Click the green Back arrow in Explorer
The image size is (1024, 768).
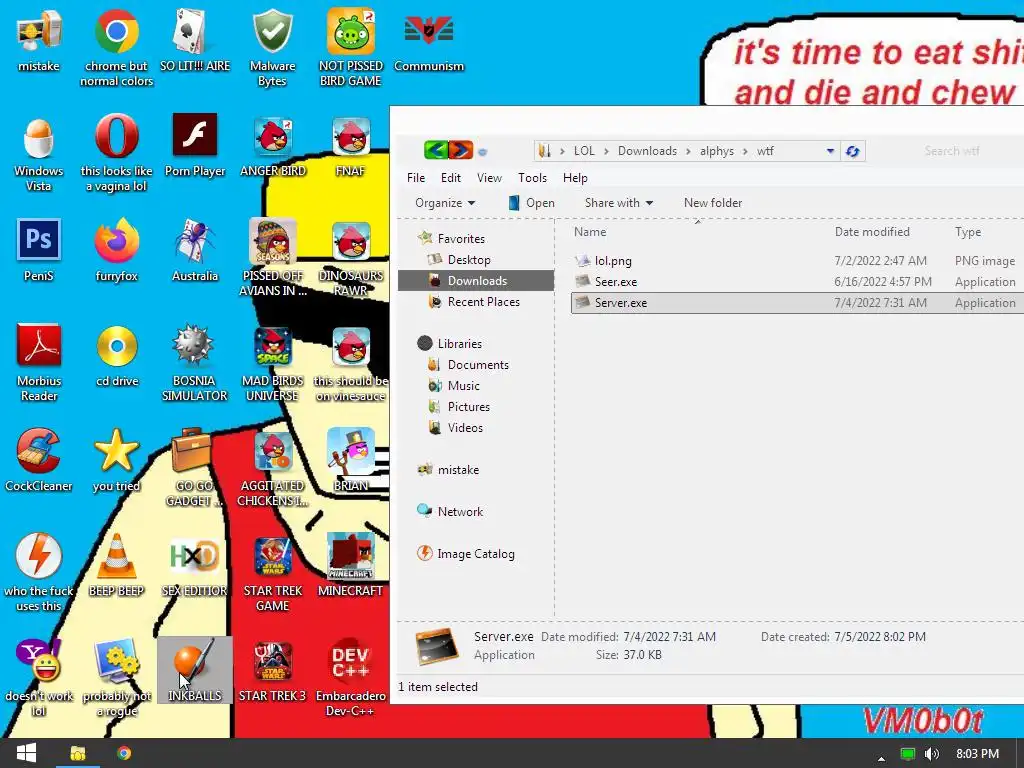435,150
